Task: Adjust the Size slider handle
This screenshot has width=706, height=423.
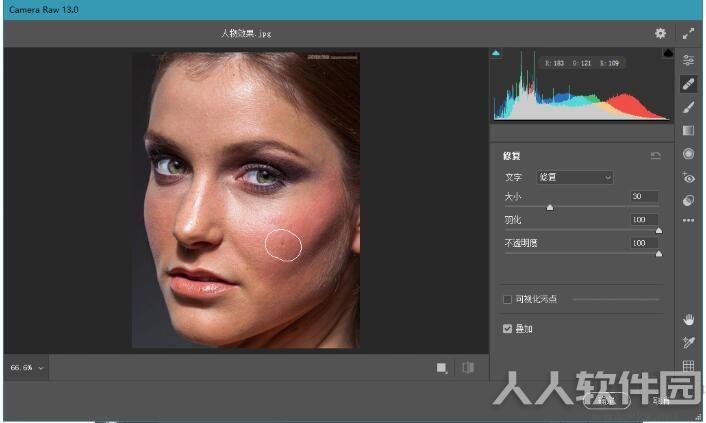Action: (x=550, y=207)
